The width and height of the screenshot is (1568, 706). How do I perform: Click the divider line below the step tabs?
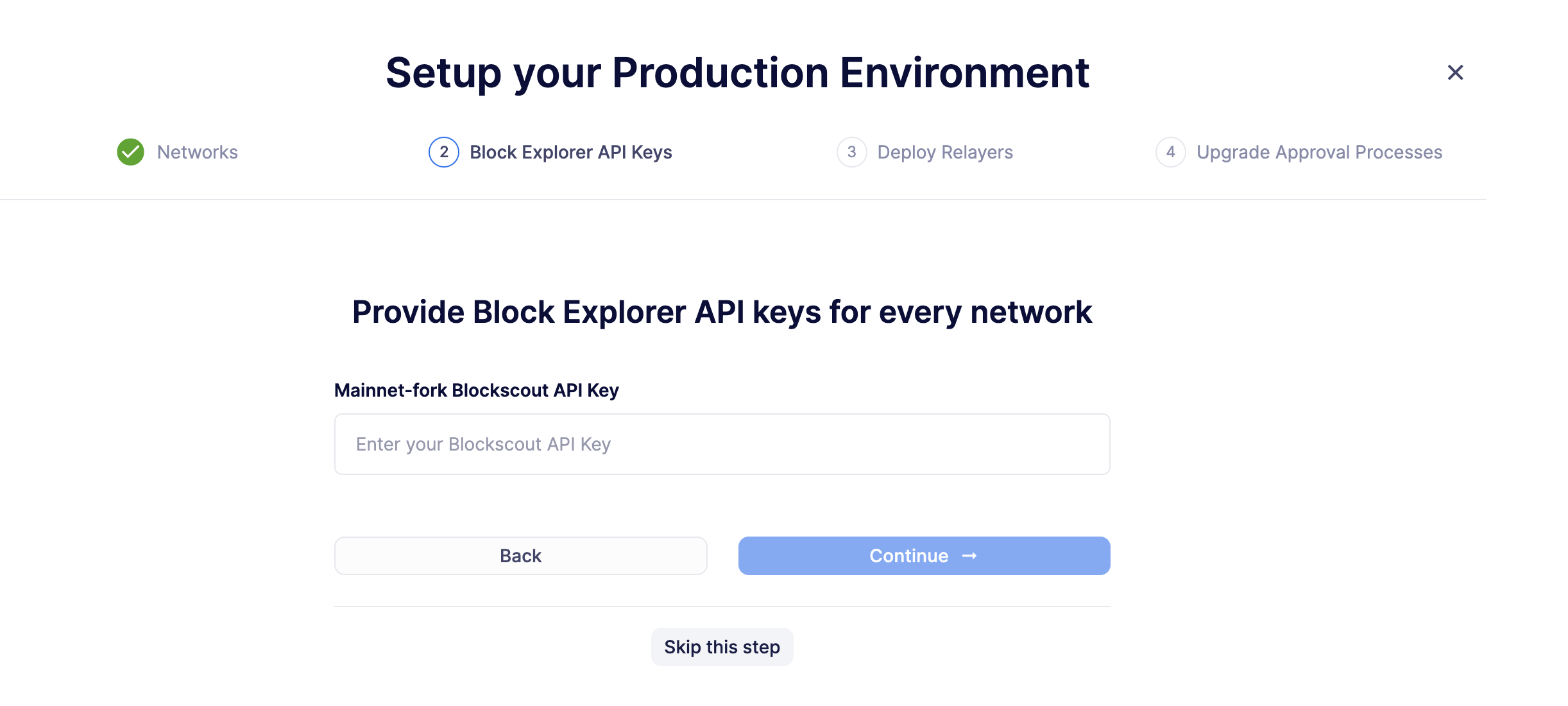(x=743, y=200)
